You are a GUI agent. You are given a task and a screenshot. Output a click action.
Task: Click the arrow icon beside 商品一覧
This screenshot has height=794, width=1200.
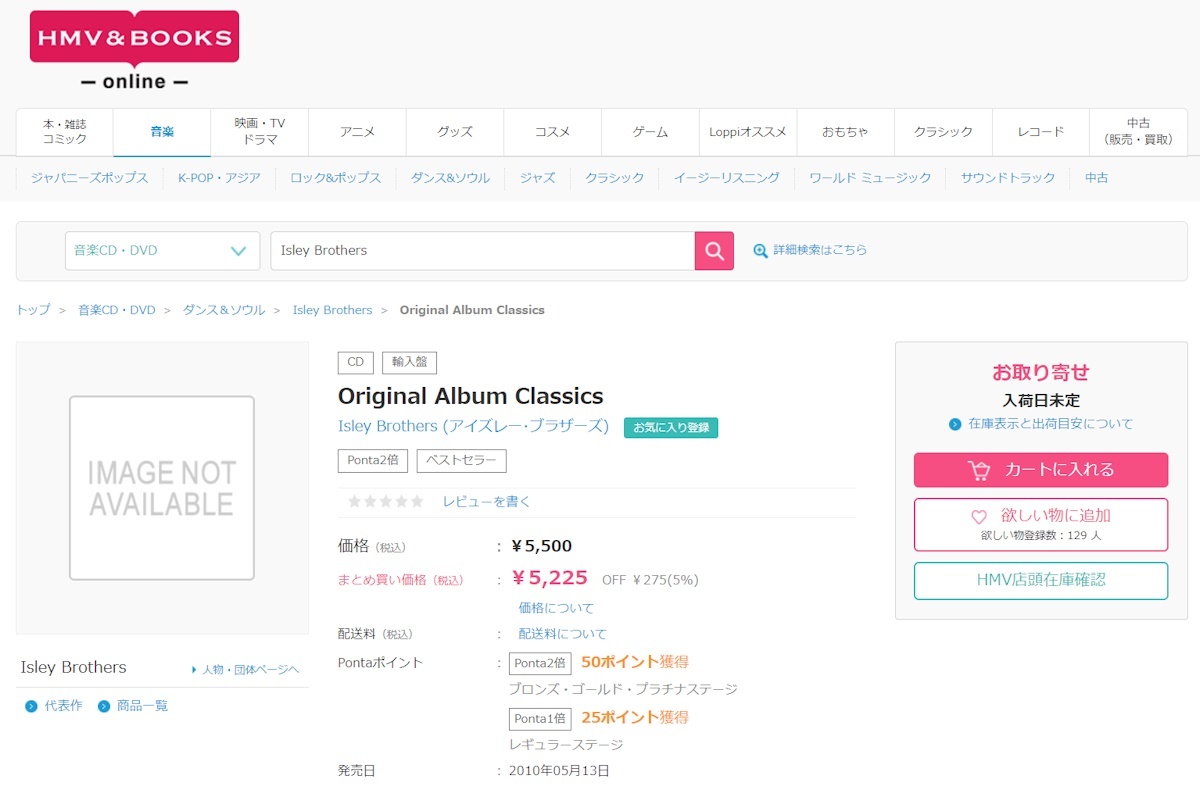tap(104, 707)
